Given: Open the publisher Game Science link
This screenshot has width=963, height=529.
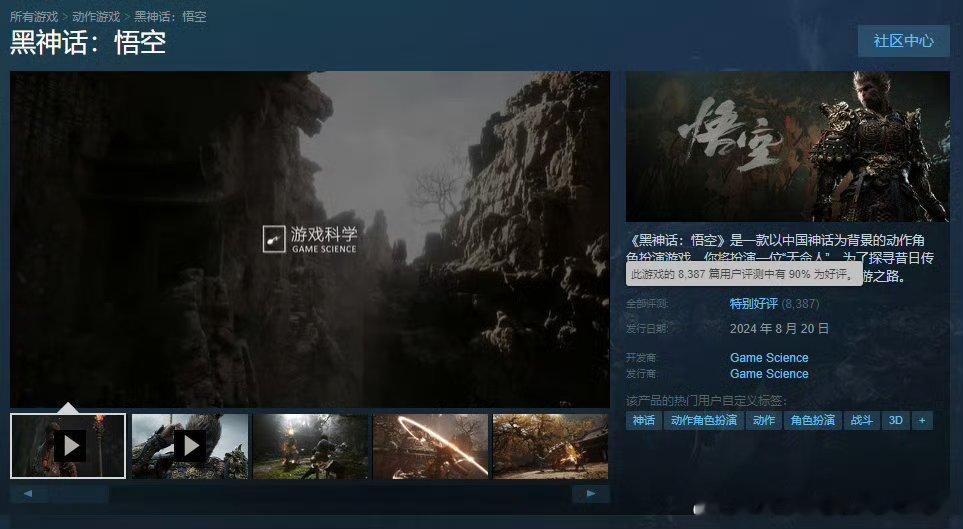Looking at the screenshot, I should tap(769, 374).
